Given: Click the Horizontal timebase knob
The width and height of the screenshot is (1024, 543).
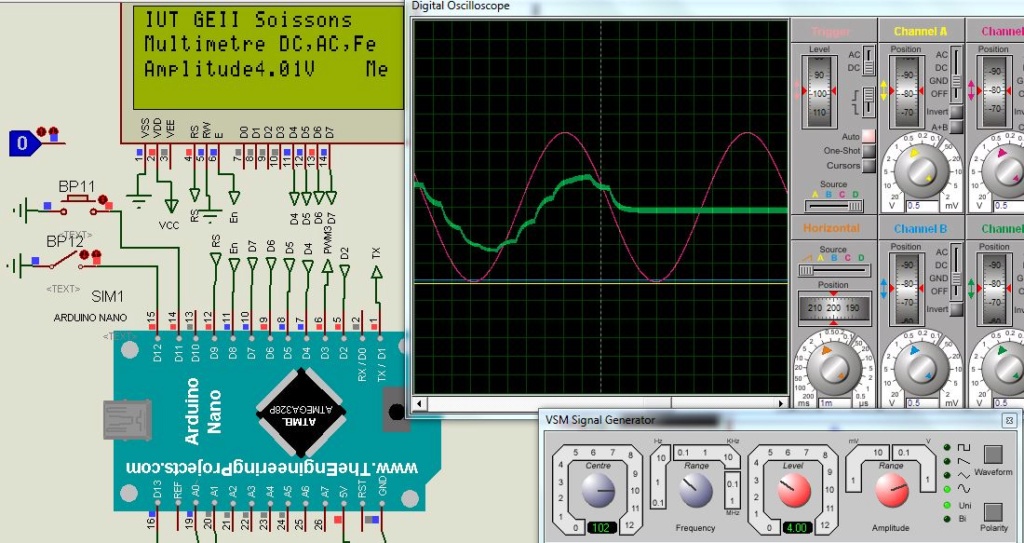Looking at the screenshot, I should coord(834,367).
